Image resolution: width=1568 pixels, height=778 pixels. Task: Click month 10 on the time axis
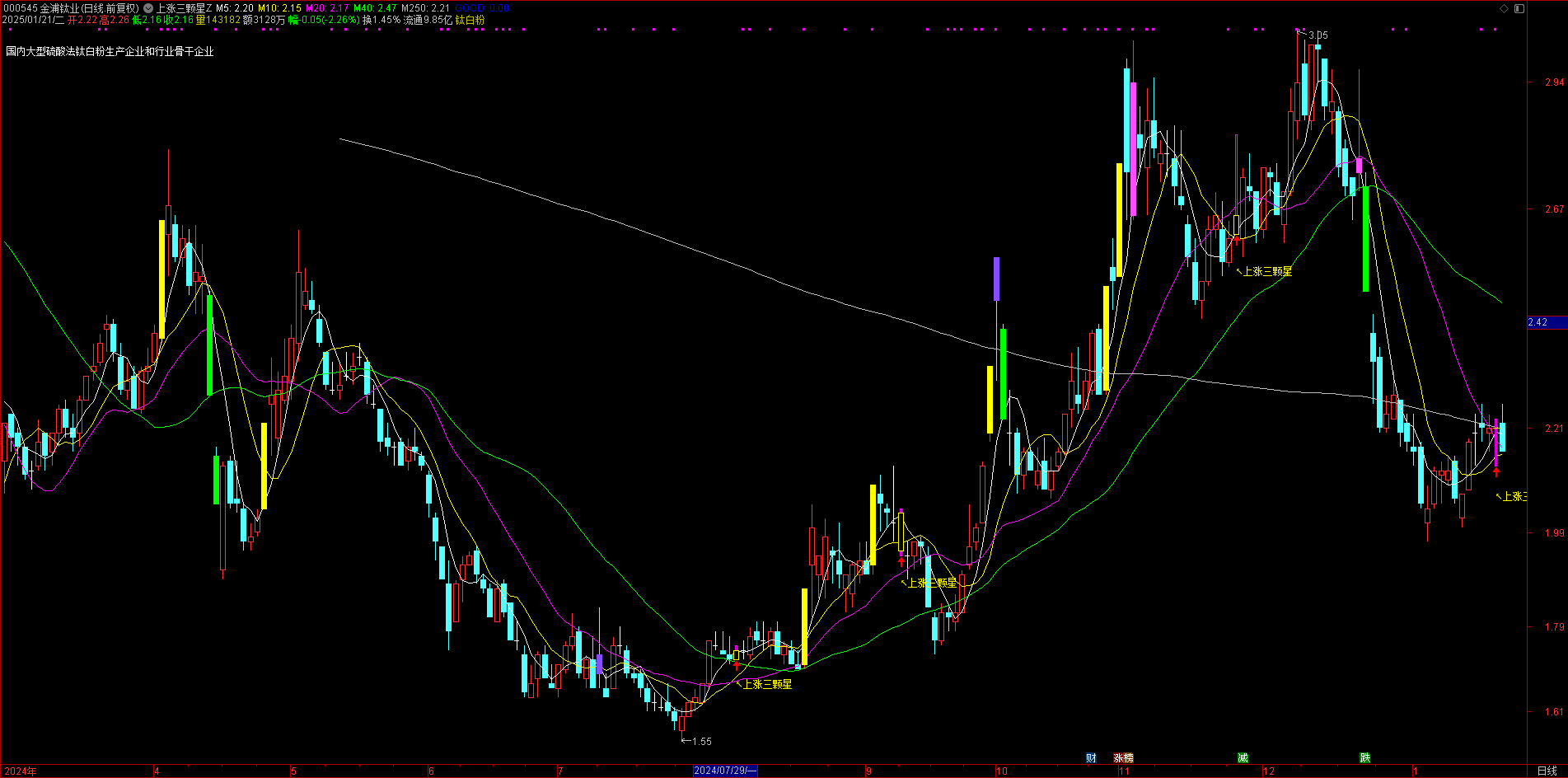pyautogui.click(x=1001, y=771)
